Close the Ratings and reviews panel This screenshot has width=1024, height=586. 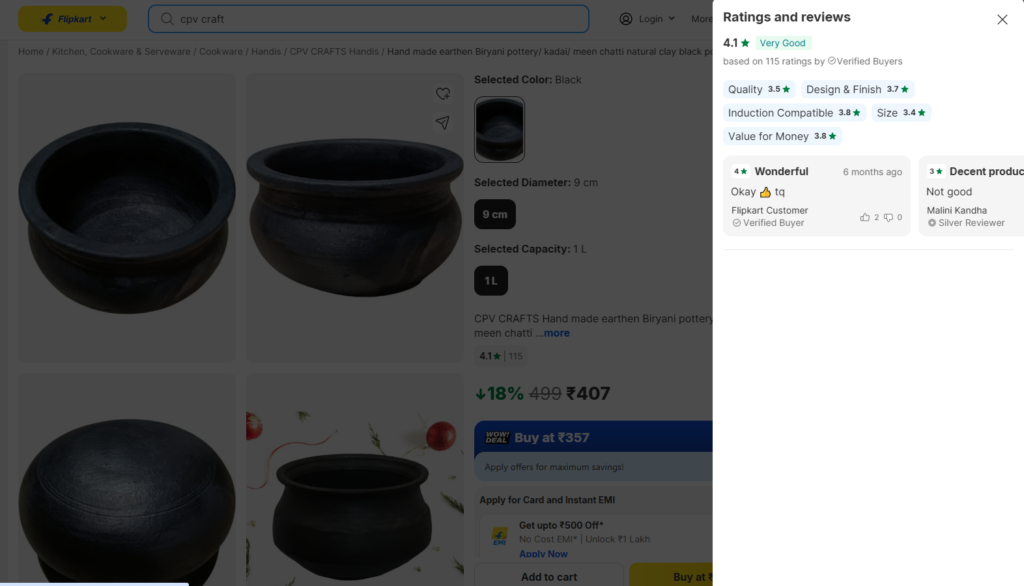click(1002, 19)
